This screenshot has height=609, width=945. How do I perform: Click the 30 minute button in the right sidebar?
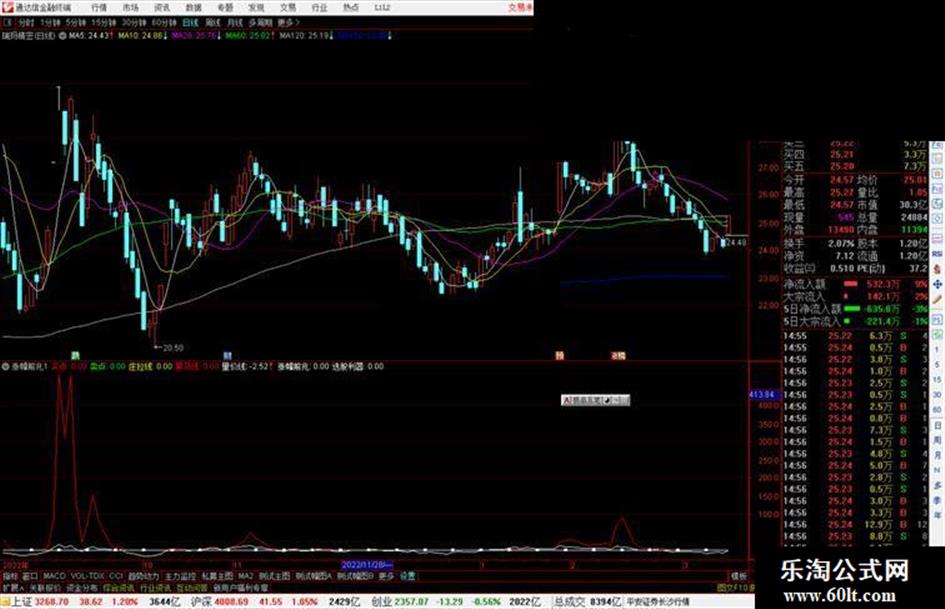tap(937, 395)
